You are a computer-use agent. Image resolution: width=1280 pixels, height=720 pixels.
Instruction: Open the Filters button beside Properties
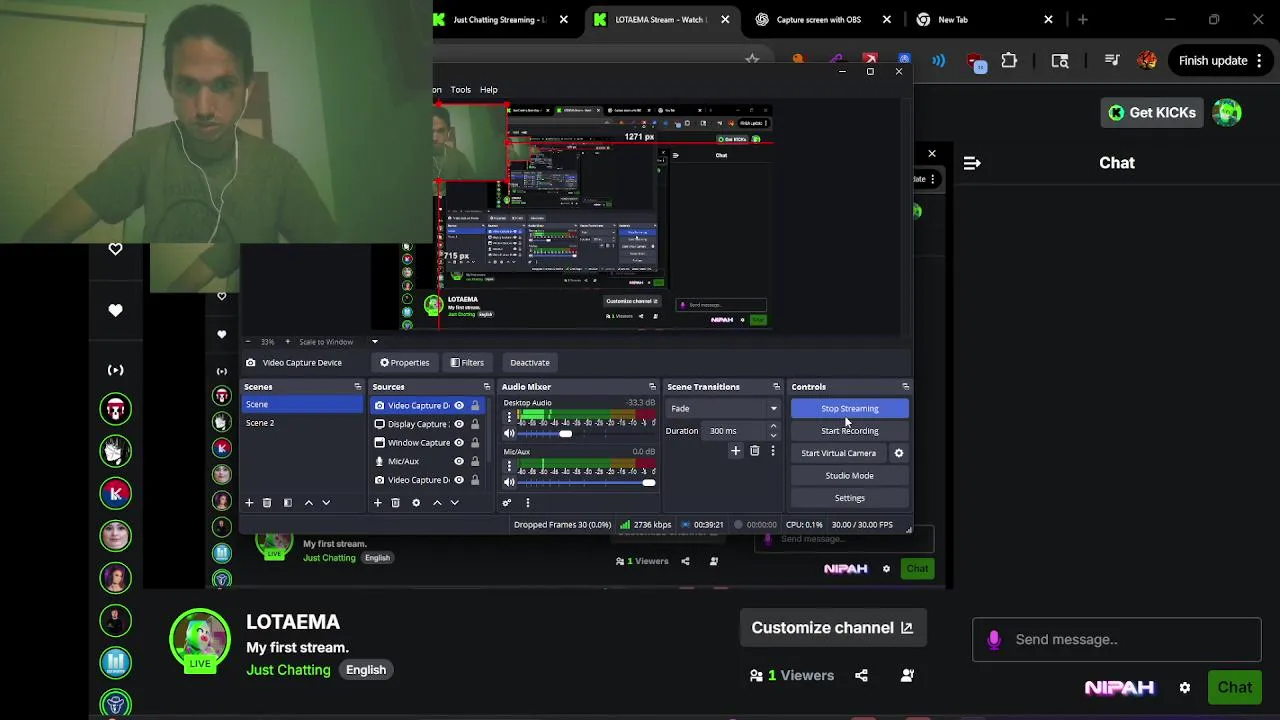tap(467, 363)
